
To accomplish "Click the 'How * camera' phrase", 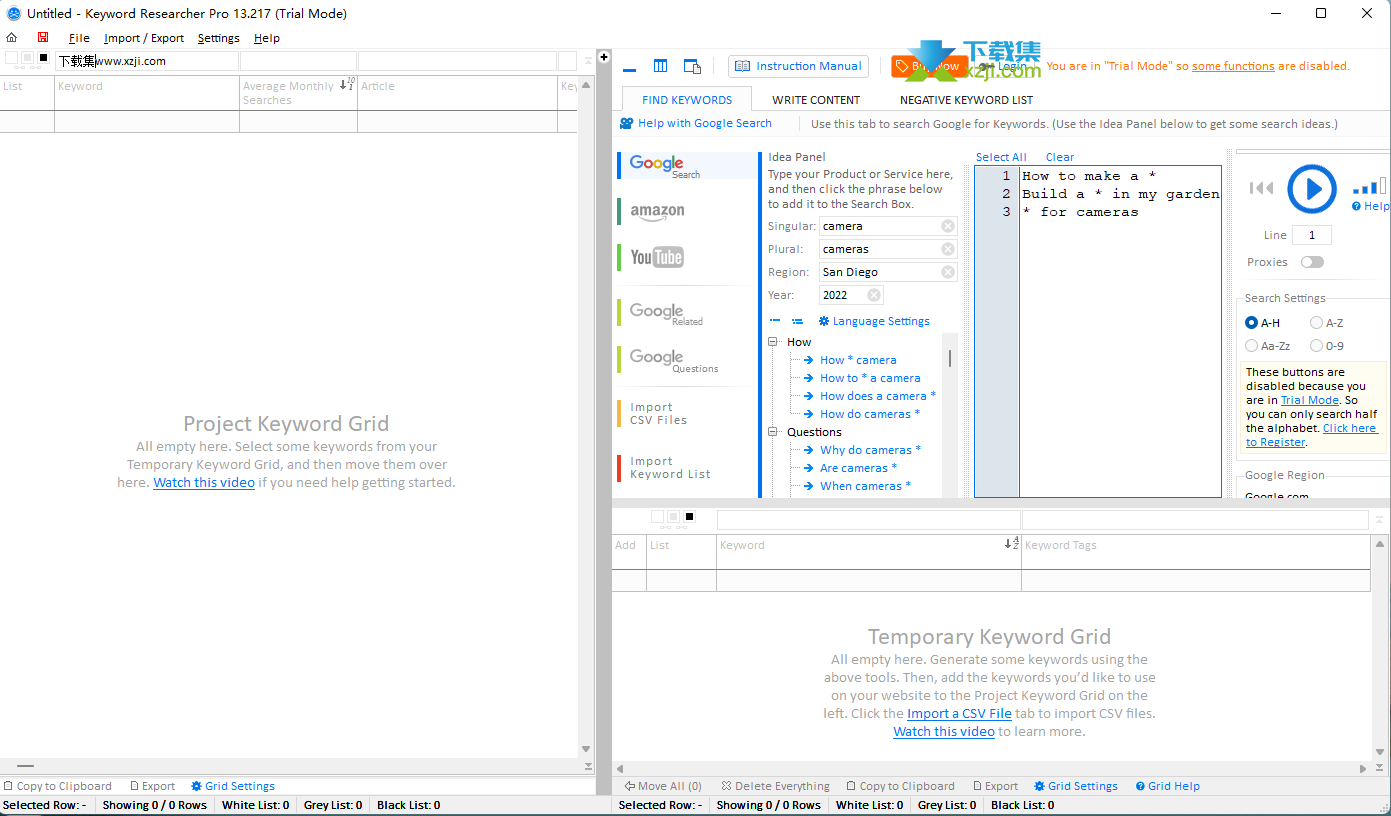I will click(x=858, y=360).
